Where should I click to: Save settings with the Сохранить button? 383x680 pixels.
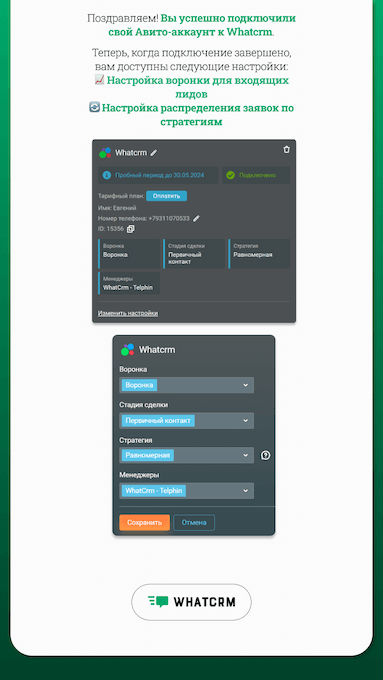[144, 523]
